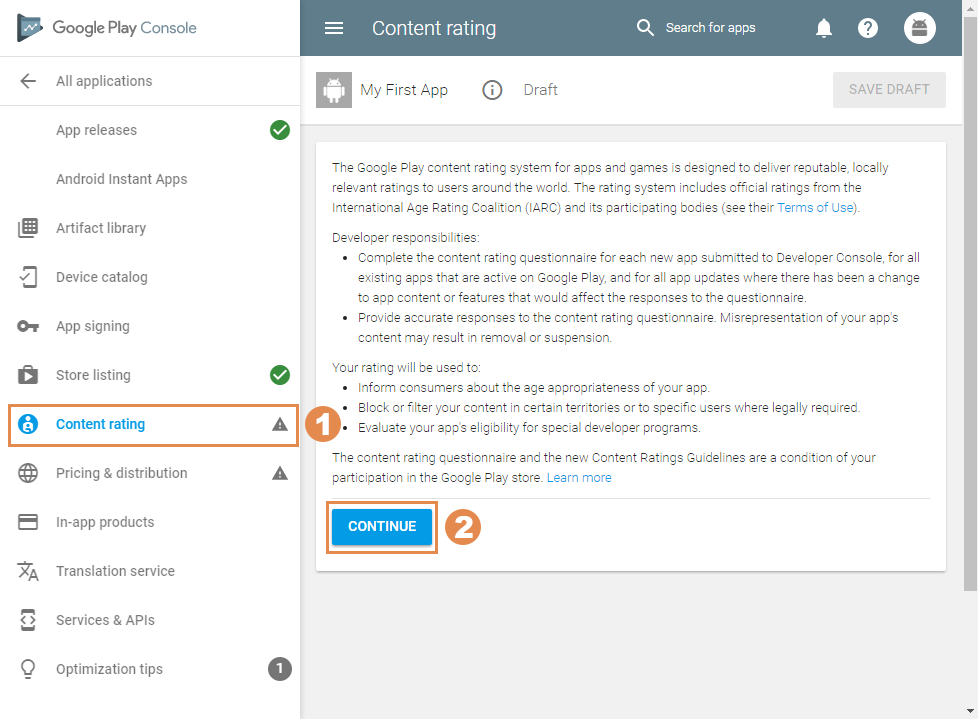Click the Pricing & distribution globe icon
Image resolution: width=978 pixels, height=719 pixels.
point(28,473)
